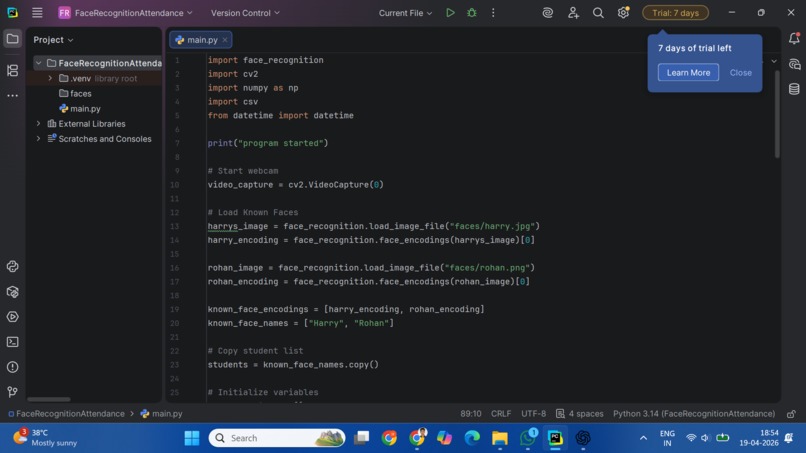The width and height of the screenshot is (806, 453).
Task: Open PyCharm from the taskbar
Action: (555, 438)
